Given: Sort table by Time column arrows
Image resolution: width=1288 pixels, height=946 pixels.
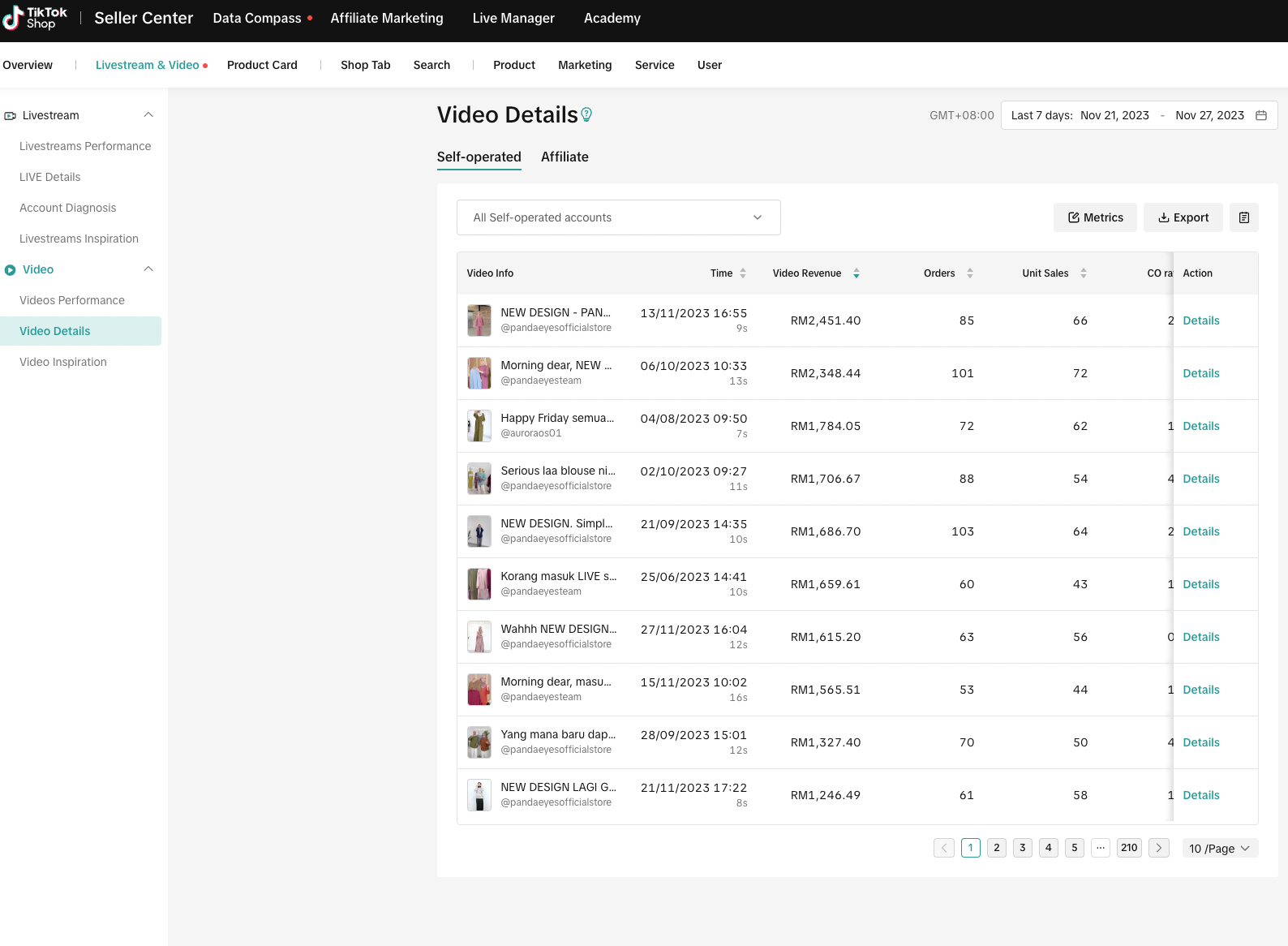Looking at the screenshot, I should pos(743,273).
